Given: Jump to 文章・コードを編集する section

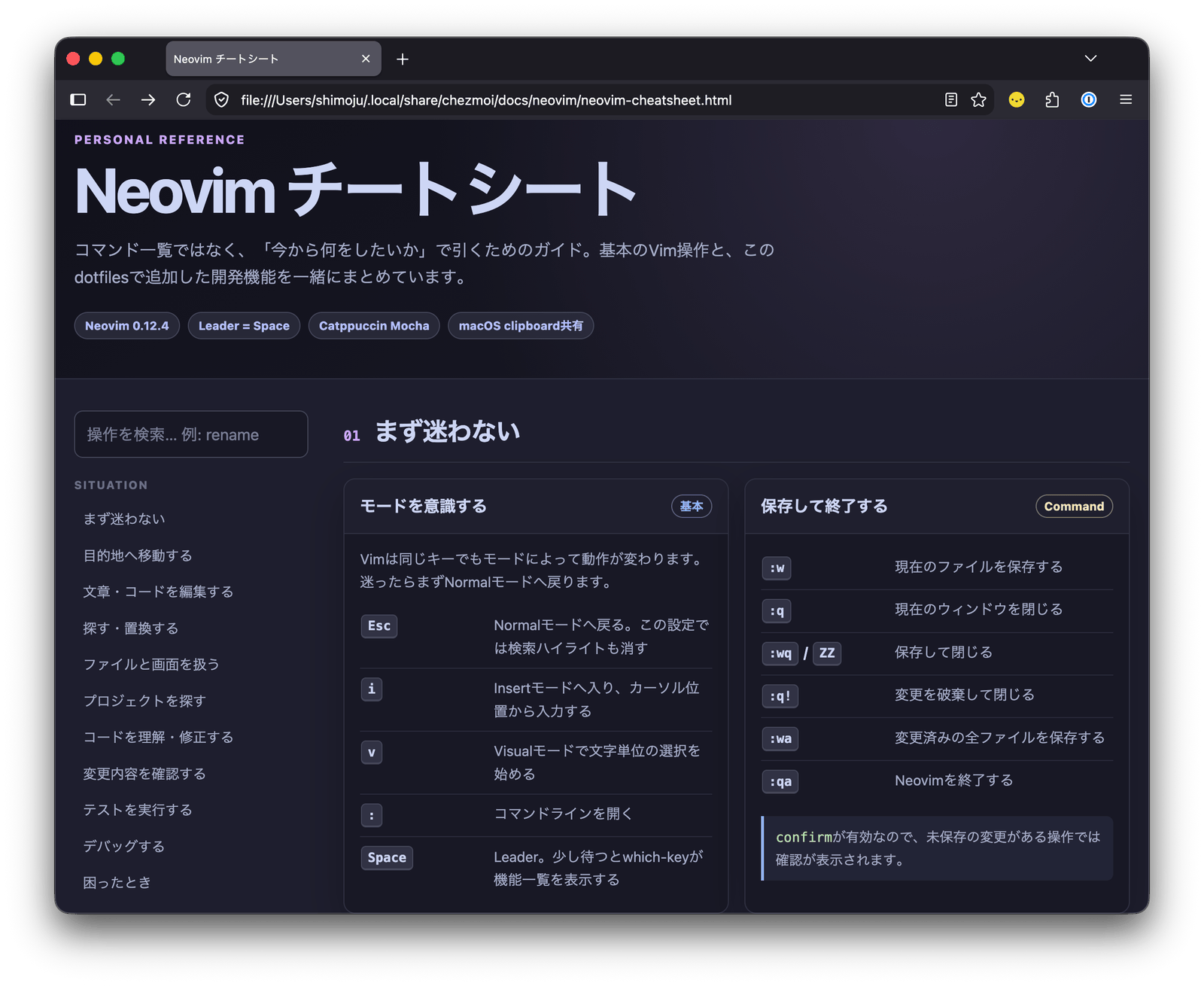Looking at the screenshot, I should 158,592.
